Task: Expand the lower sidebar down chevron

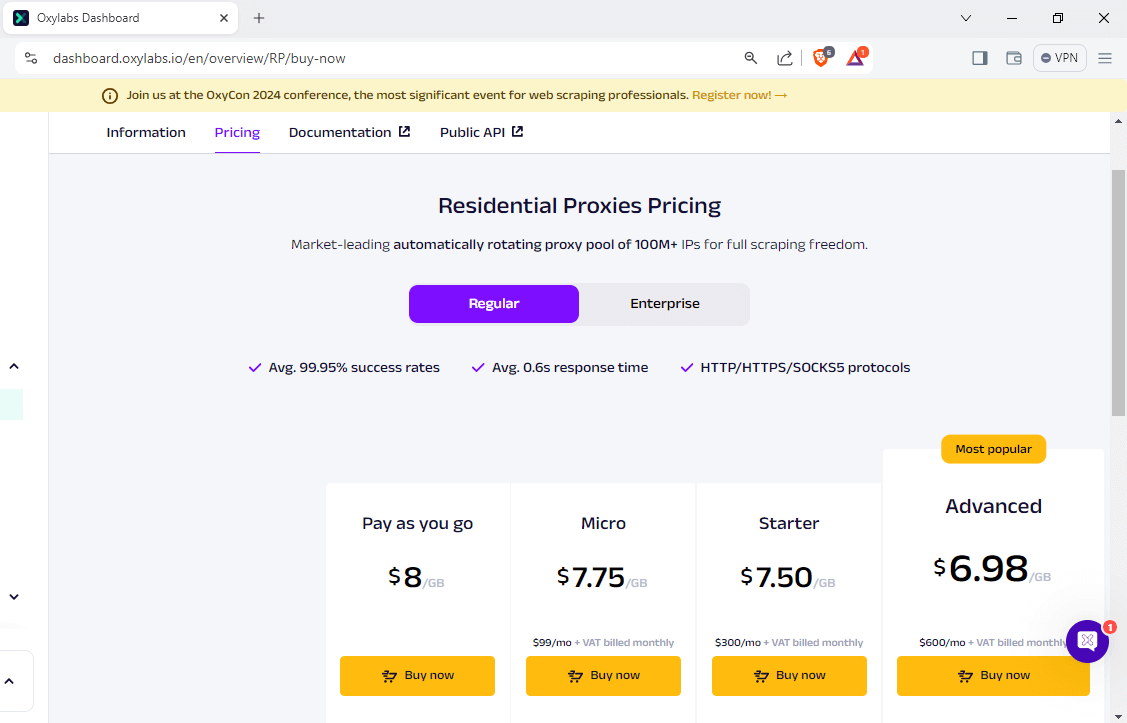Action: [x=14, y=597]
